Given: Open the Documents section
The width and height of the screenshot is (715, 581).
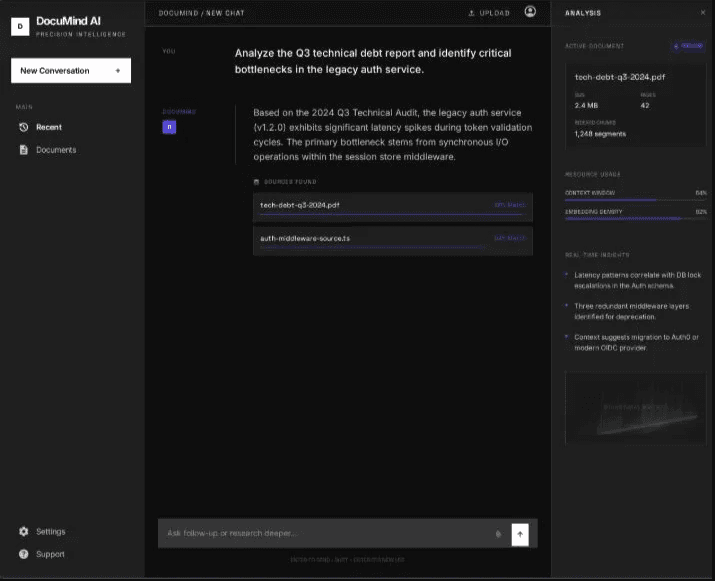Looking at the screenshot, I should pyautogui.click(x=56, y=150).
